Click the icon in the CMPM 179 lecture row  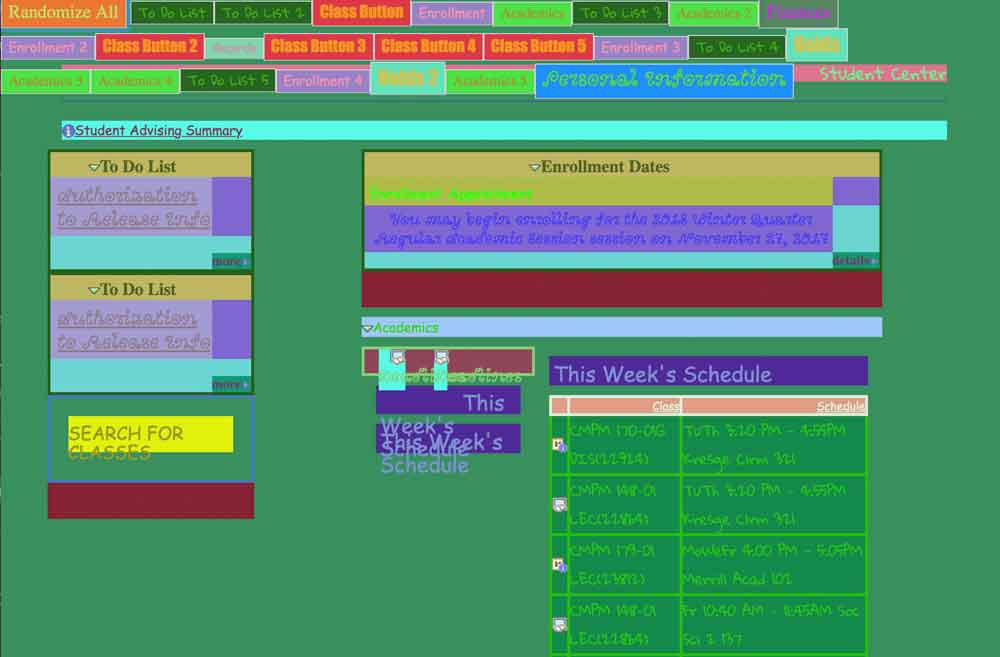[x=559, y=565]
